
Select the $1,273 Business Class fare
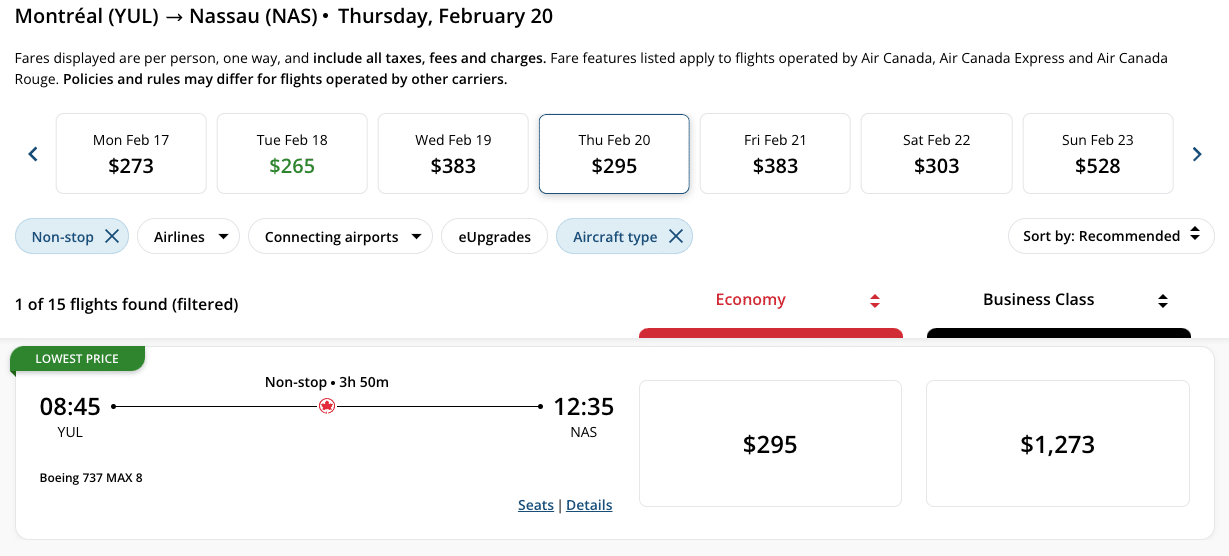tap(1057, 444)
